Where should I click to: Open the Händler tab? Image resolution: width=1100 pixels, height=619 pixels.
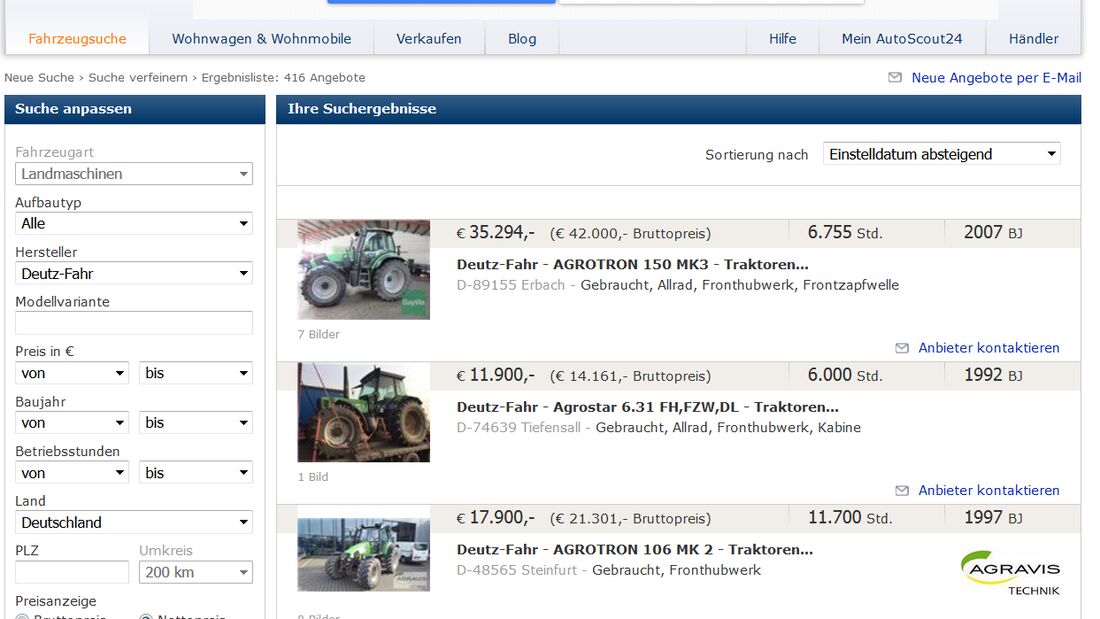[x=1033, y=39]
